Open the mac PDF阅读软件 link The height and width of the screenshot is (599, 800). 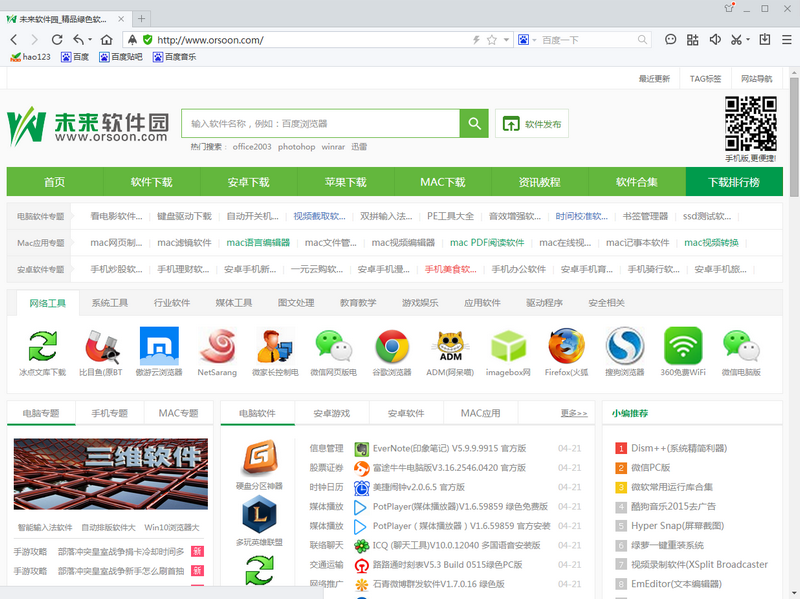487,243
